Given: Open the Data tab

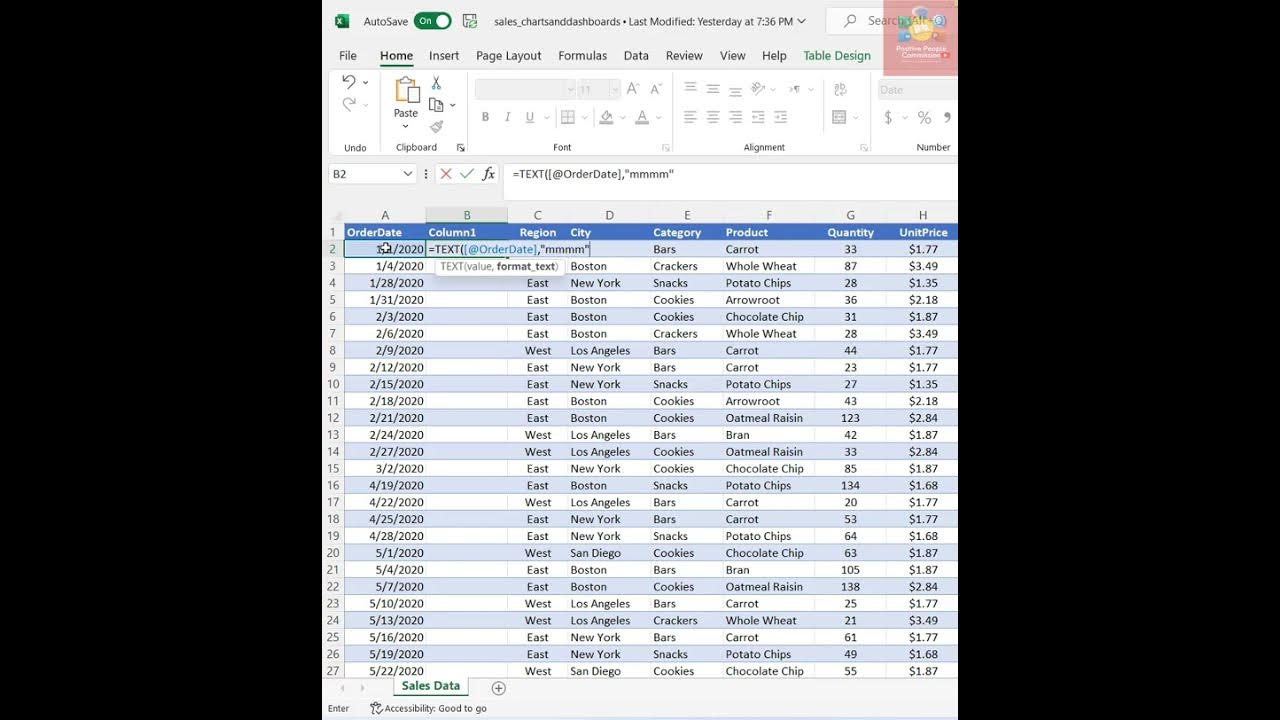Looking at the screenshot, I should (x=636, y=56).
